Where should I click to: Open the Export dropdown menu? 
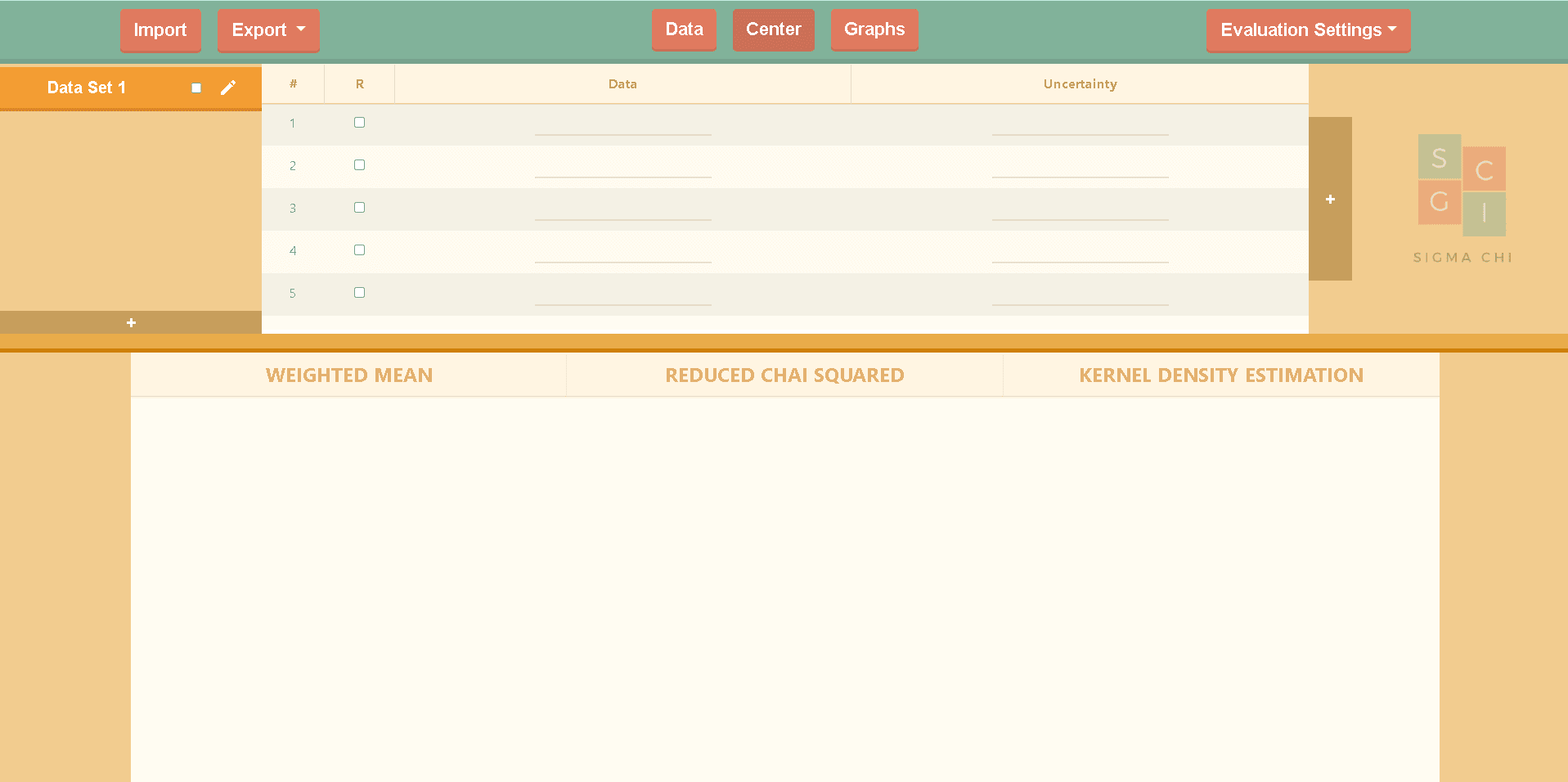267,30
